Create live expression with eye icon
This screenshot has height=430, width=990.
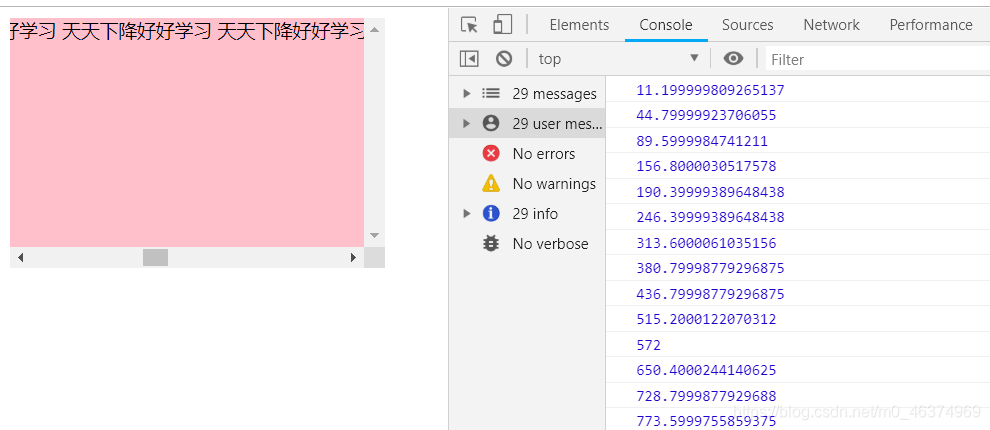click(733, 59)
